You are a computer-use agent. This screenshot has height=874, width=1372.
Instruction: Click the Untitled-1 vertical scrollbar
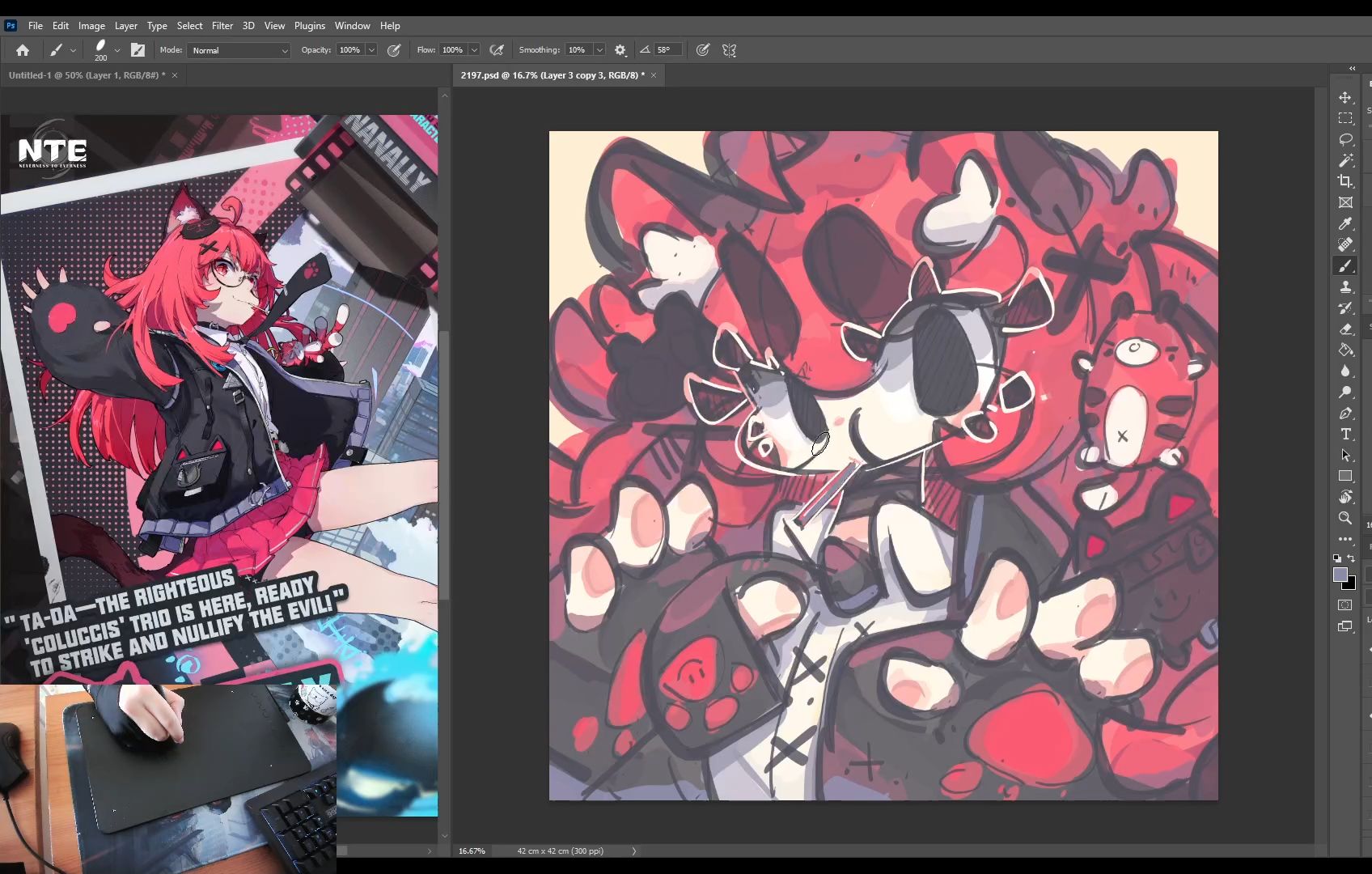pyautogui.click(x=444, y=465)
